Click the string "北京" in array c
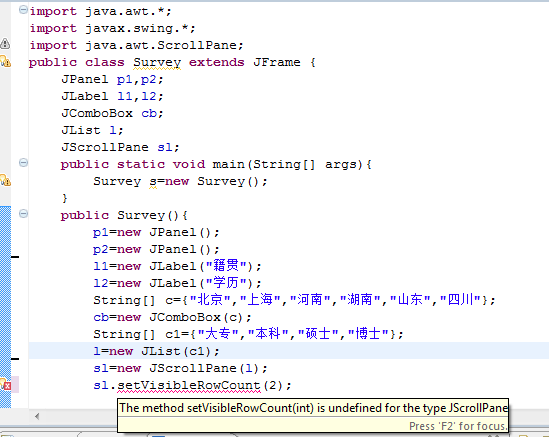 pos(210,300)
